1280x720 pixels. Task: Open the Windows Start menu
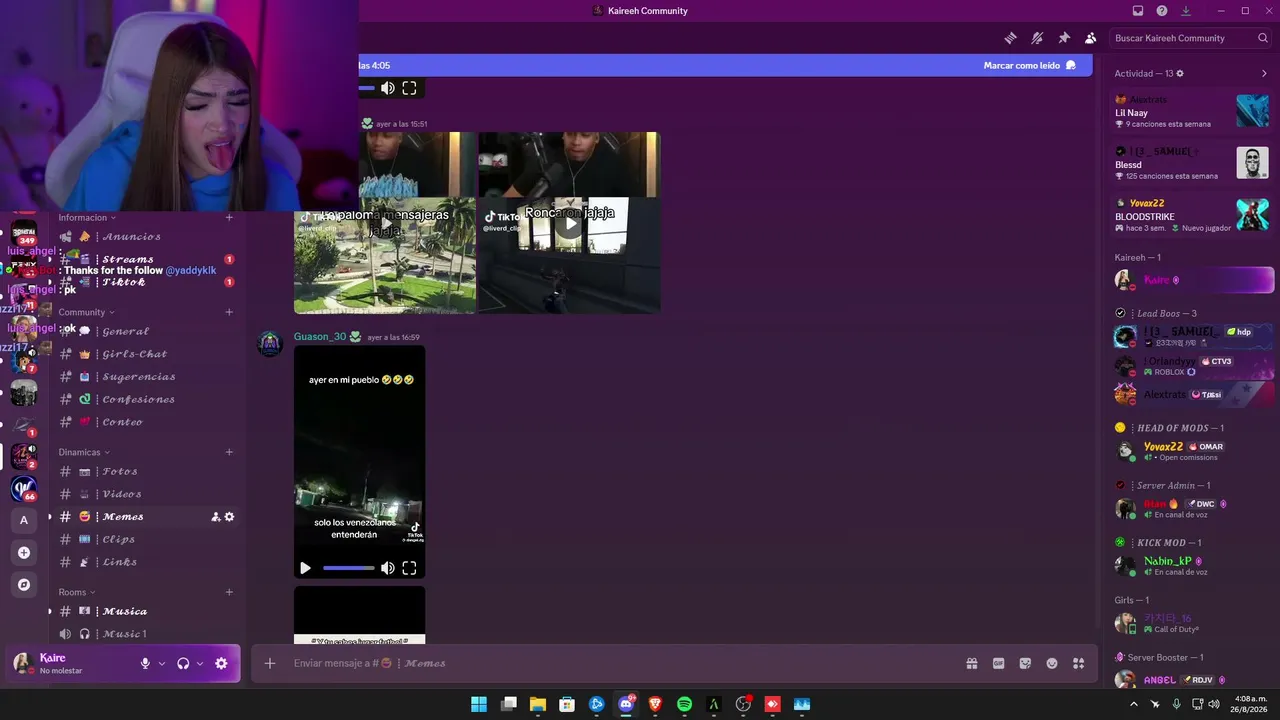click(479, 704)
